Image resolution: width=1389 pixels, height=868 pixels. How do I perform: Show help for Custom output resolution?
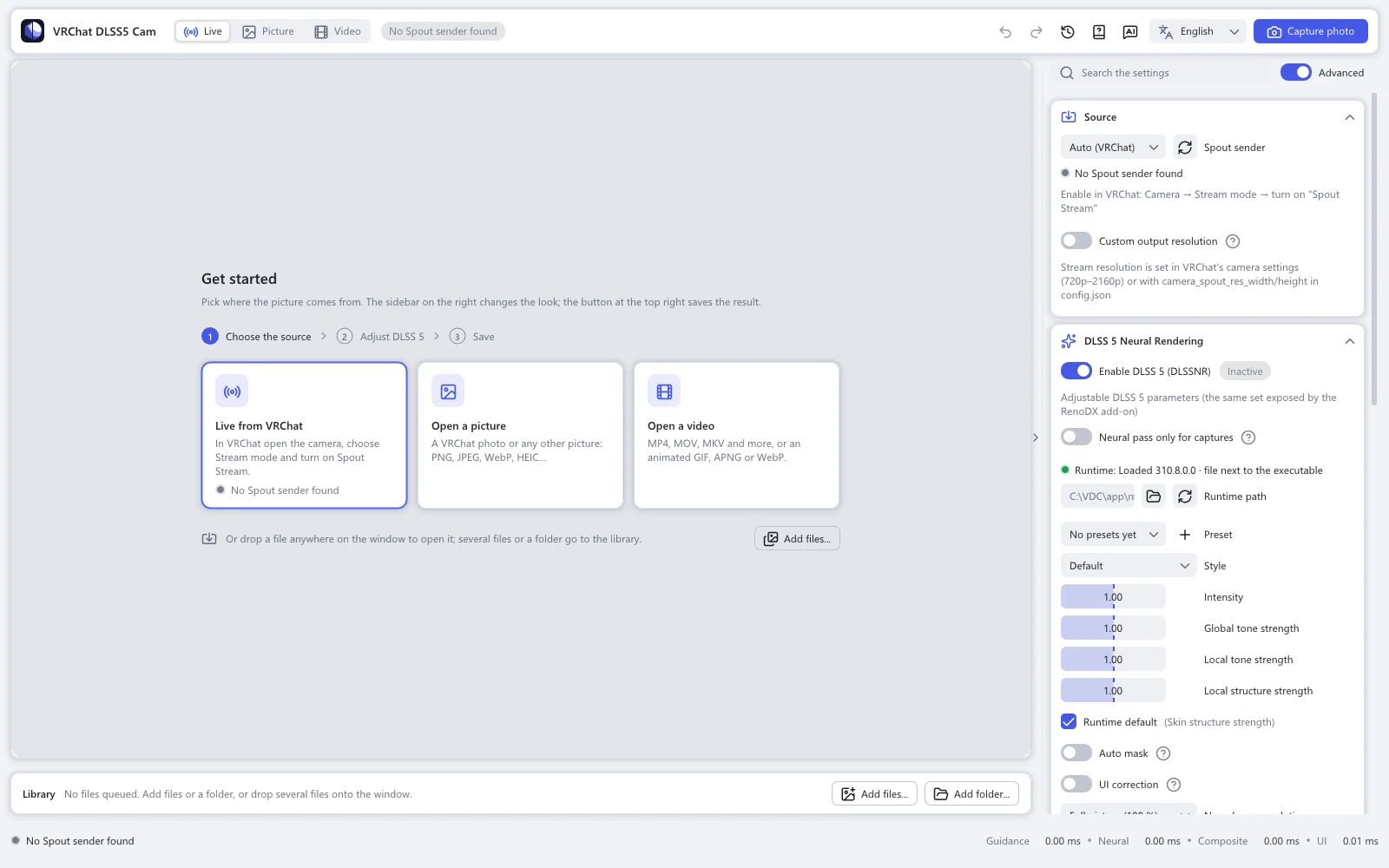tap(1233, 241)
